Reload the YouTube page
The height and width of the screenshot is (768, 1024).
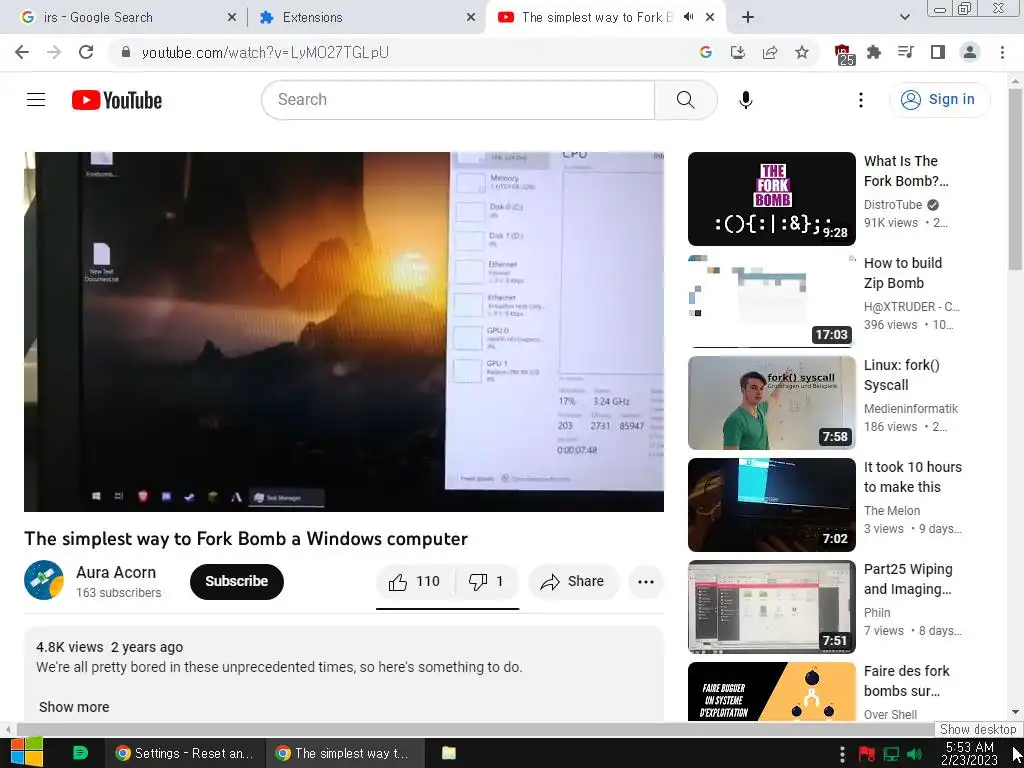[x=86, y=52]
